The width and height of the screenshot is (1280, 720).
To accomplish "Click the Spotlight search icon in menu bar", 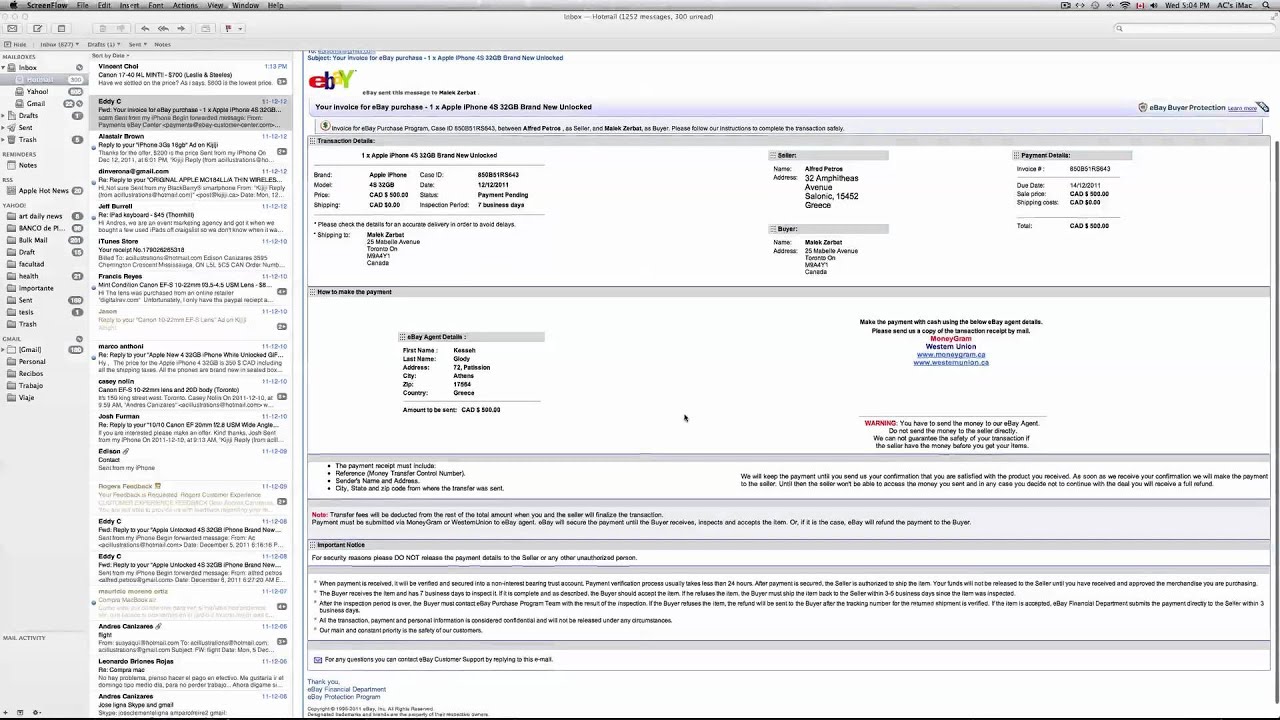I will click(1265, 5).
